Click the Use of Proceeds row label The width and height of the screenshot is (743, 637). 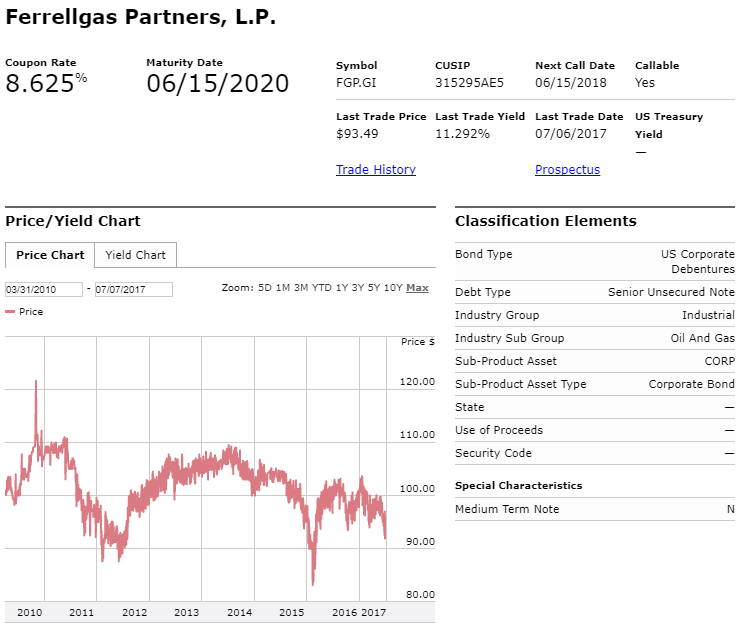[x=499, y=430]
